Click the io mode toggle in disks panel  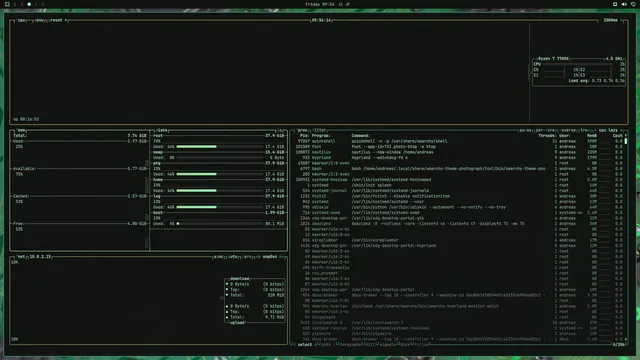point(280,130)
